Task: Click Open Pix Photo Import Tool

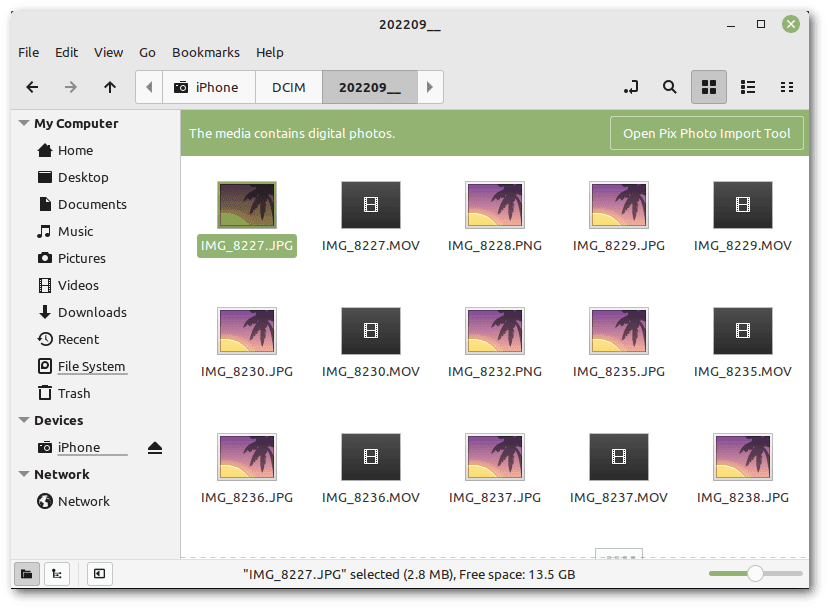Action: (706, 133)
